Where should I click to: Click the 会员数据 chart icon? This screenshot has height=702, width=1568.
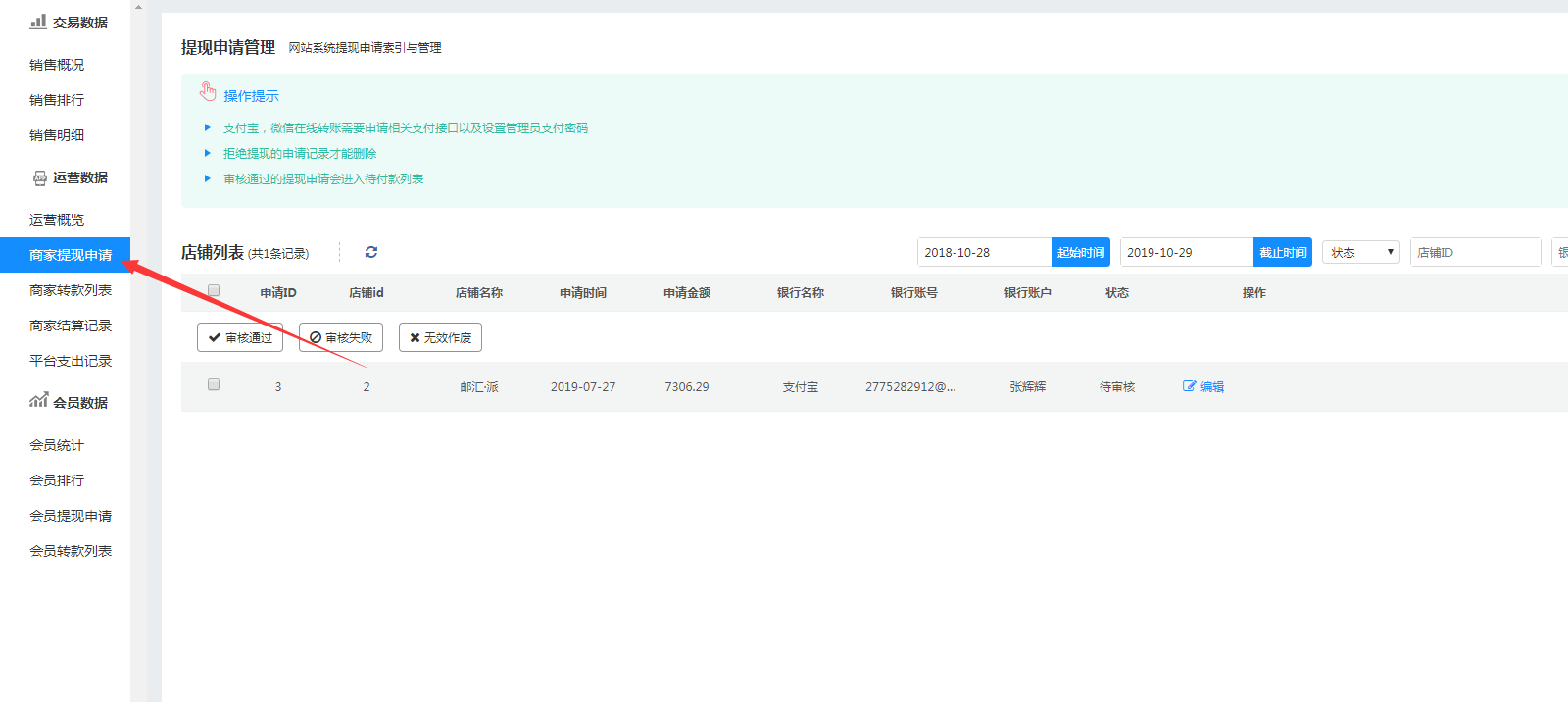pos(39,401)
